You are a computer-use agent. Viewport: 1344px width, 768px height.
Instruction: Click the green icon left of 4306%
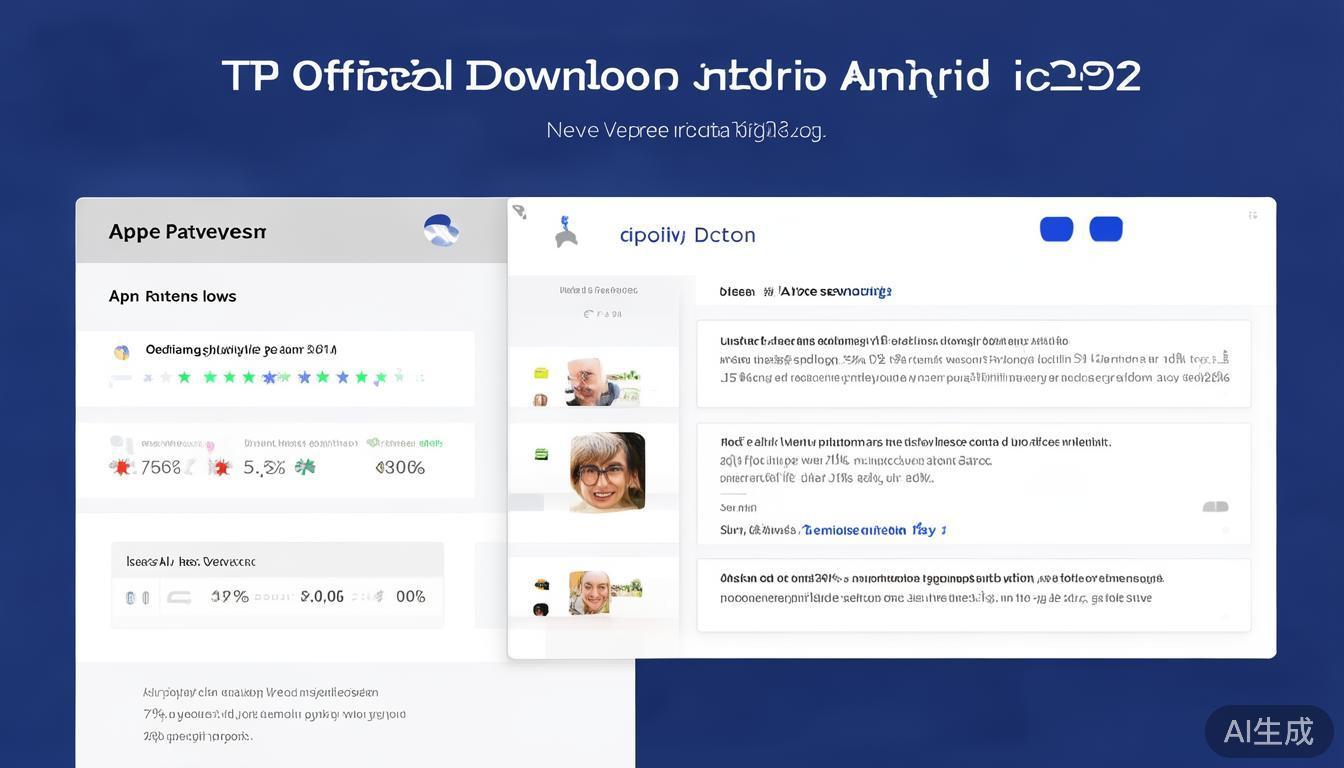point(305,467)
